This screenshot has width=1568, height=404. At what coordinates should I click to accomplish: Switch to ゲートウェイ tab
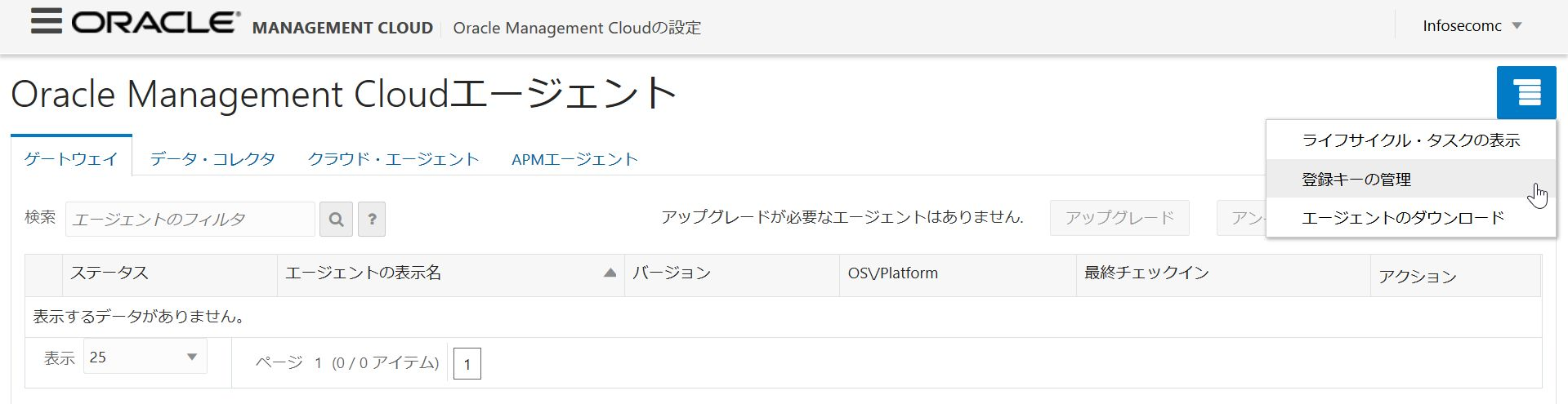tap(71, 158)
